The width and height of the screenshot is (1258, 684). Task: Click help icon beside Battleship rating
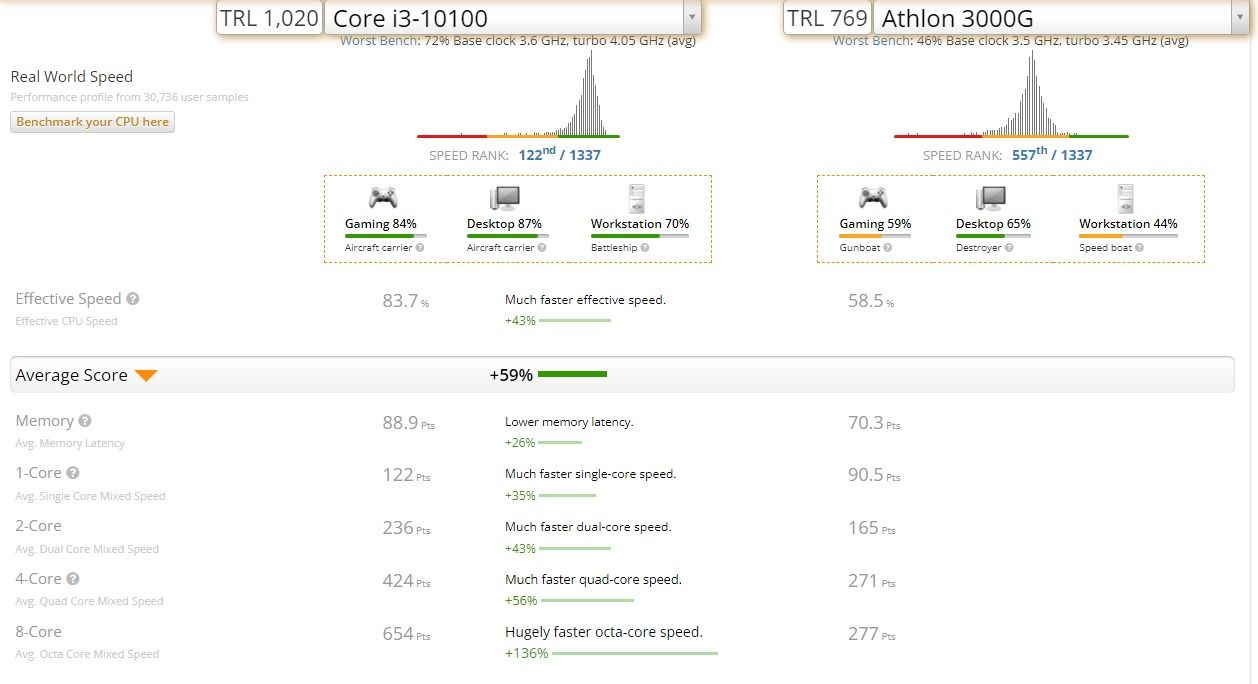pos(645,248)
